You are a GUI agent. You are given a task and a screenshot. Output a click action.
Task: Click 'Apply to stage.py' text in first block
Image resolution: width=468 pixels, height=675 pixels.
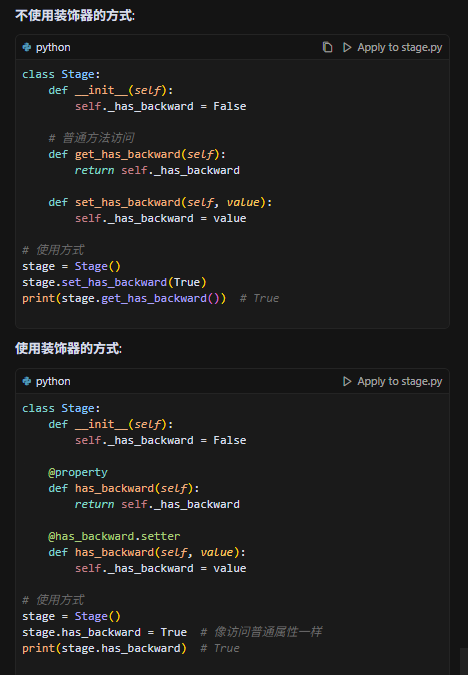click(400, 47)
